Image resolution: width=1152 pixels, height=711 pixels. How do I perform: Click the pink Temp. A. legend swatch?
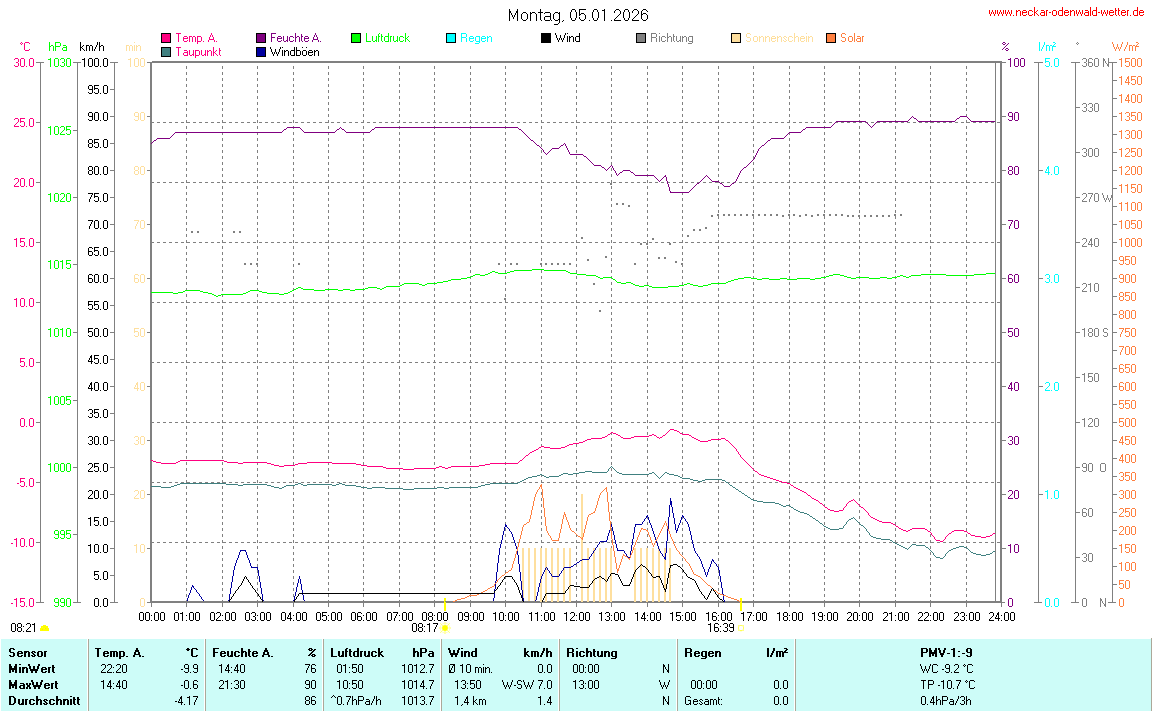click(x=166, y=39)
